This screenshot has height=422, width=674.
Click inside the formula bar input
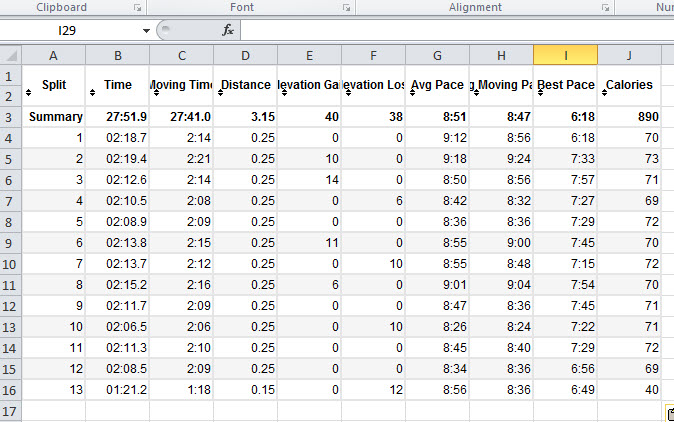[457, 31]
